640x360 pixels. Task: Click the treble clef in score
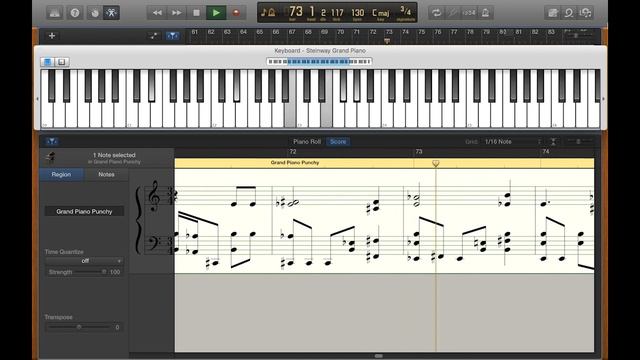coord(154,196)
